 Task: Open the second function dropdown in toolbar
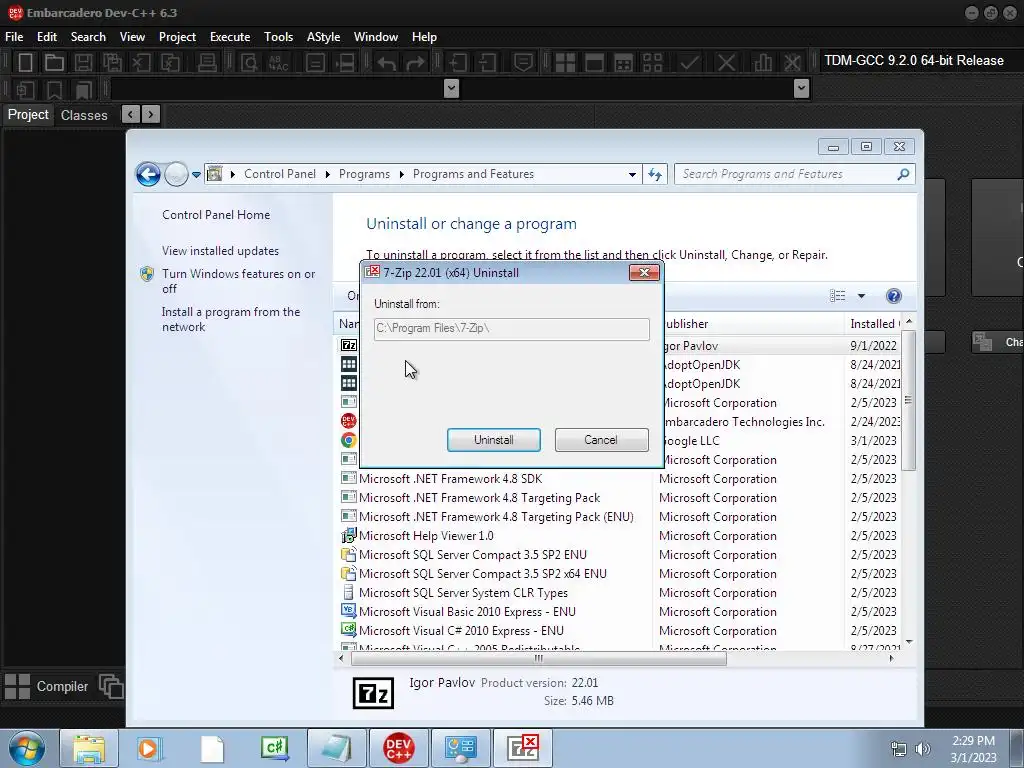point(801,88)
